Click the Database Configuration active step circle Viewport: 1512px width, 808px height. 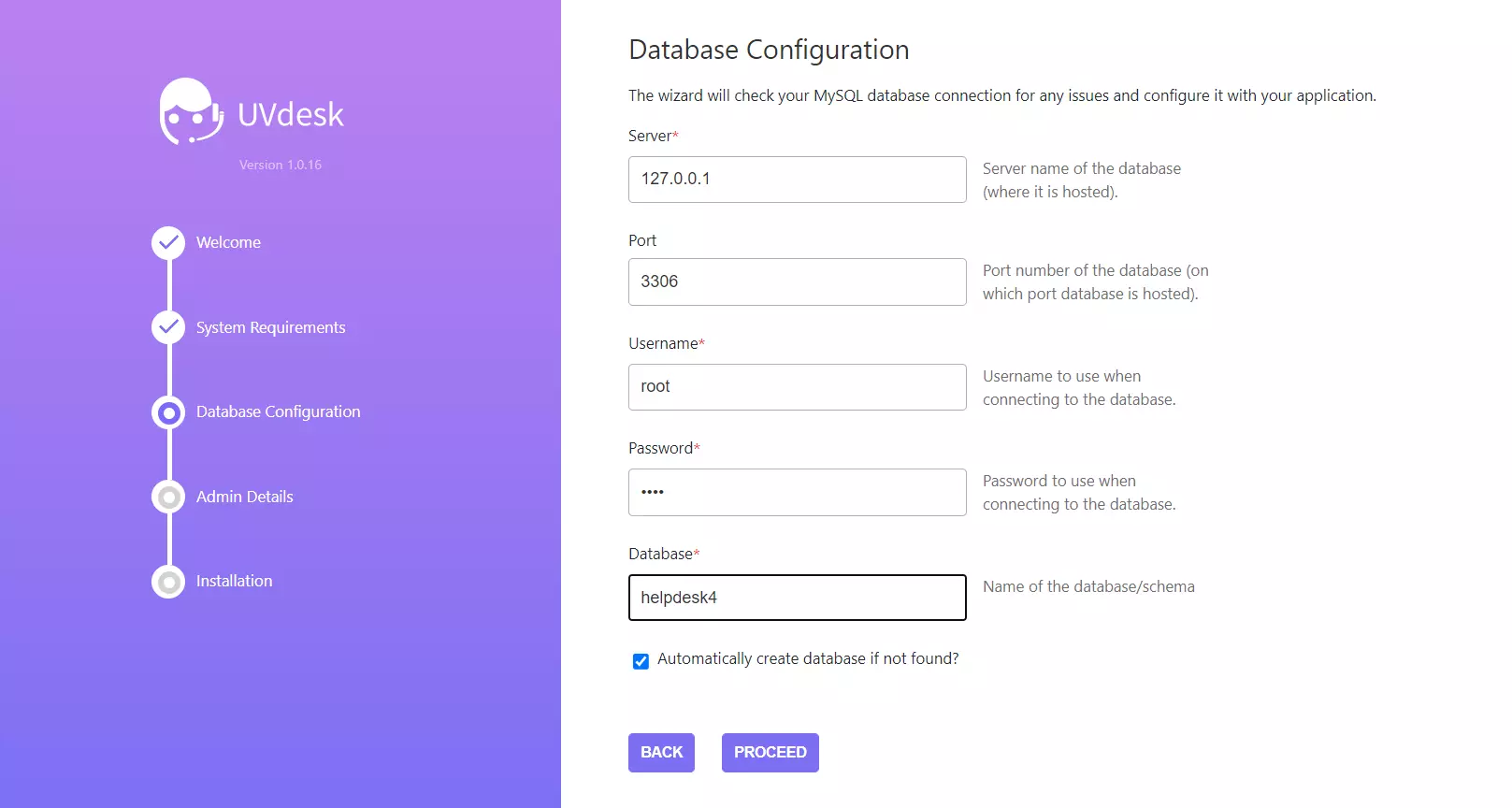click(168, 412)
